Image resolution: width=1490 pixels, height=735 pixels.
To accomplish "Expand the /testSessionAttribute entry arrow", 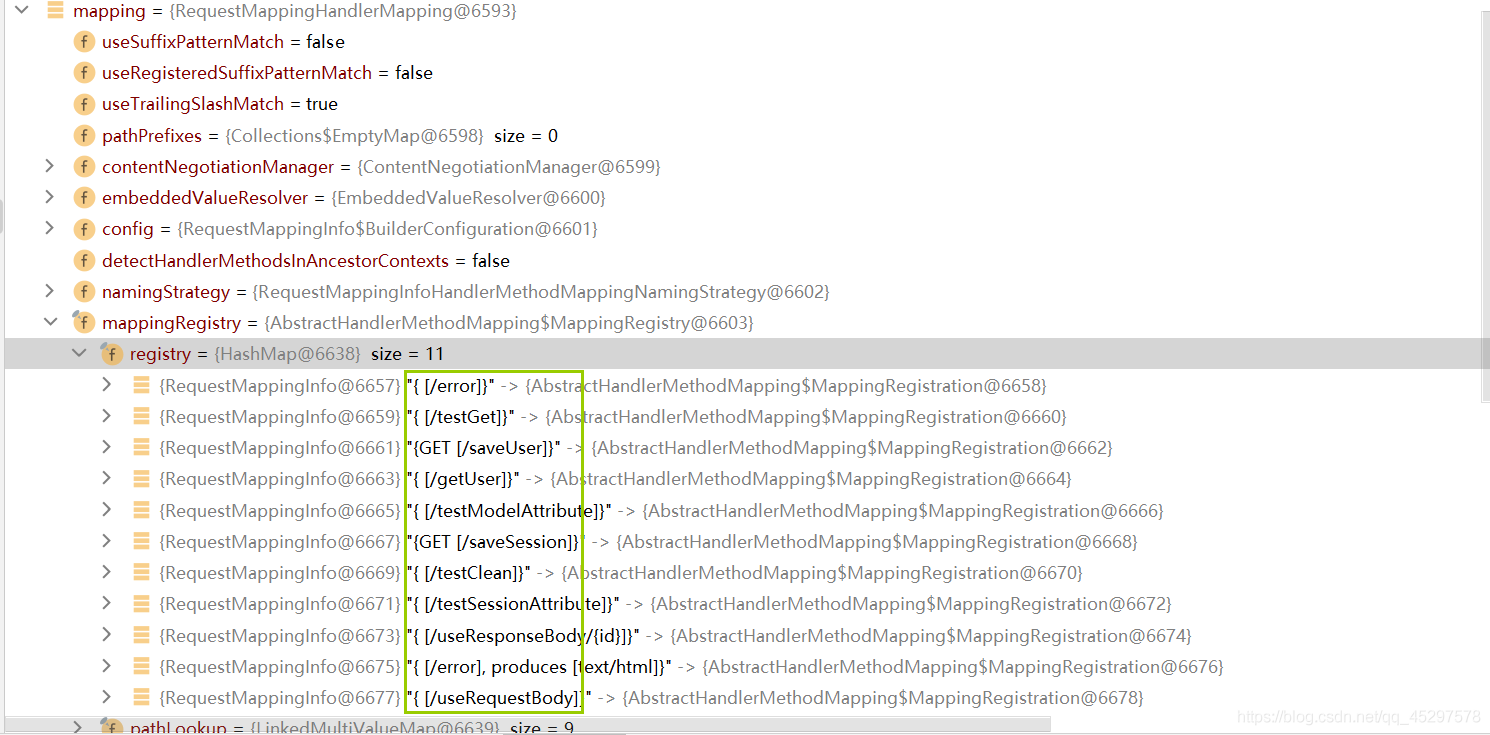I will point(107,603).
